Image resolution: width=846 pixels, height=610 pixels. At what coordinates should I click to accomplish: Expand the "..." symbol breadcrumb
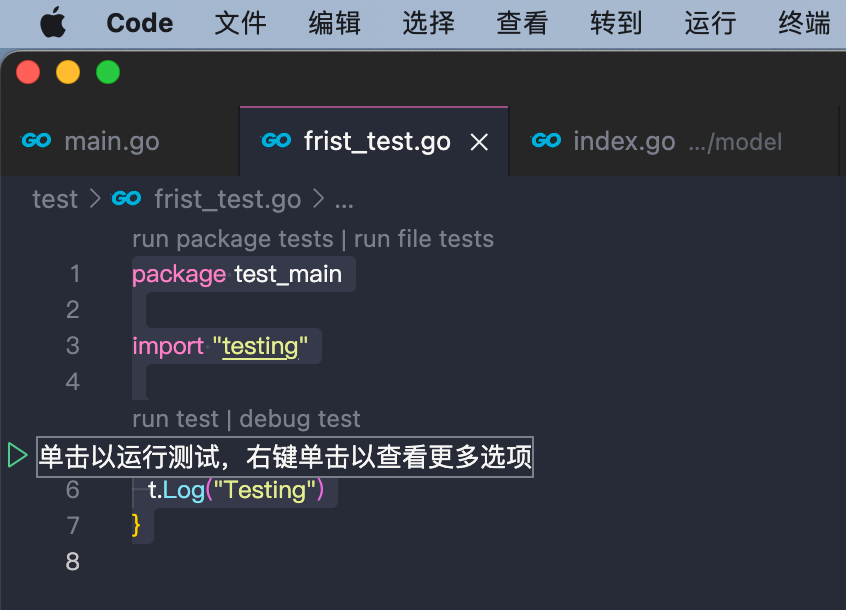coord(344,199)
